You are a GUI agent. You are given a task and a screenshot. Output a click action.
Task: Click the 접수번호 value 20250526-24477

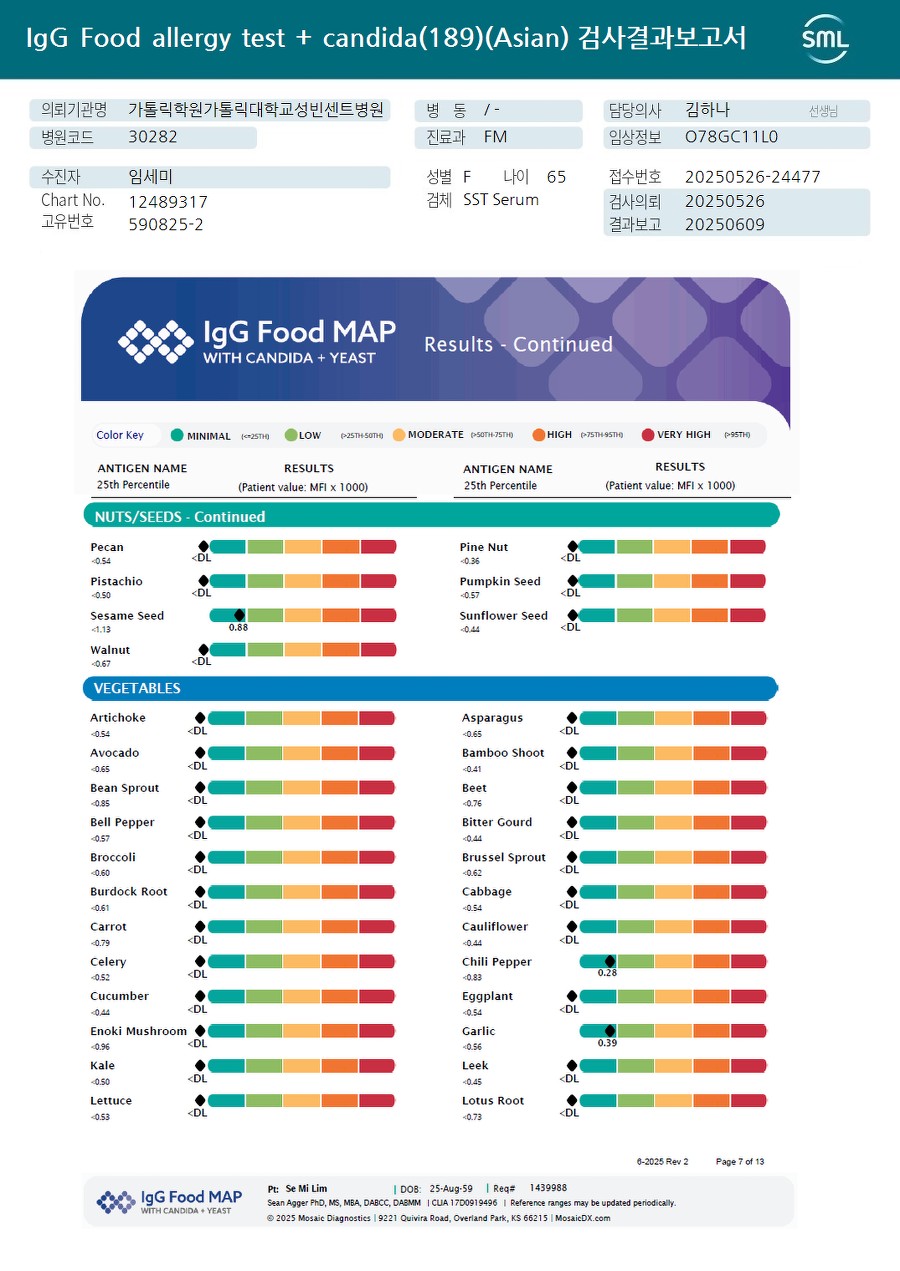coord(752,177)
